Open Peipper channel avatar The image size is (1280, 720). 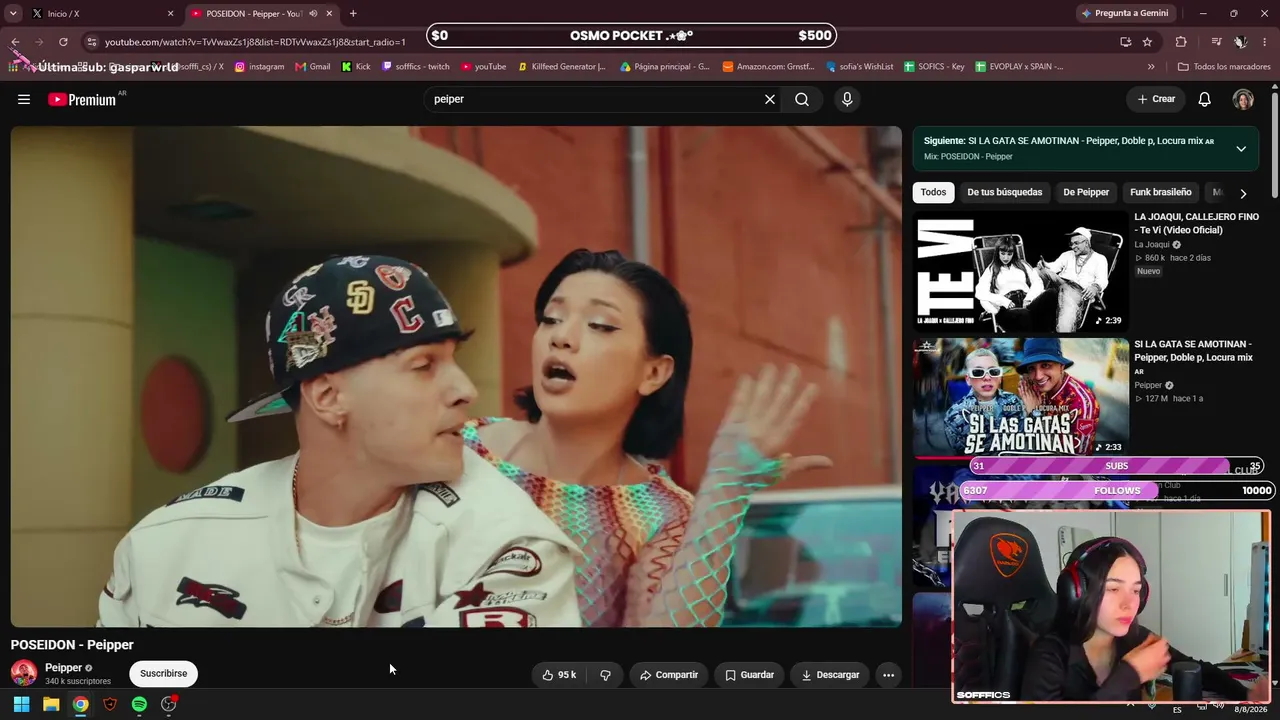click(24, 673)
